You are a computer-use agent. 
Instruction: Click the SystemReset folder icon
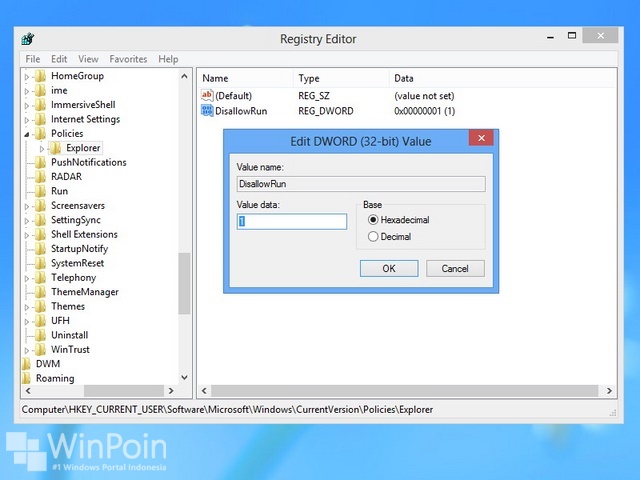tap(40, 263)
